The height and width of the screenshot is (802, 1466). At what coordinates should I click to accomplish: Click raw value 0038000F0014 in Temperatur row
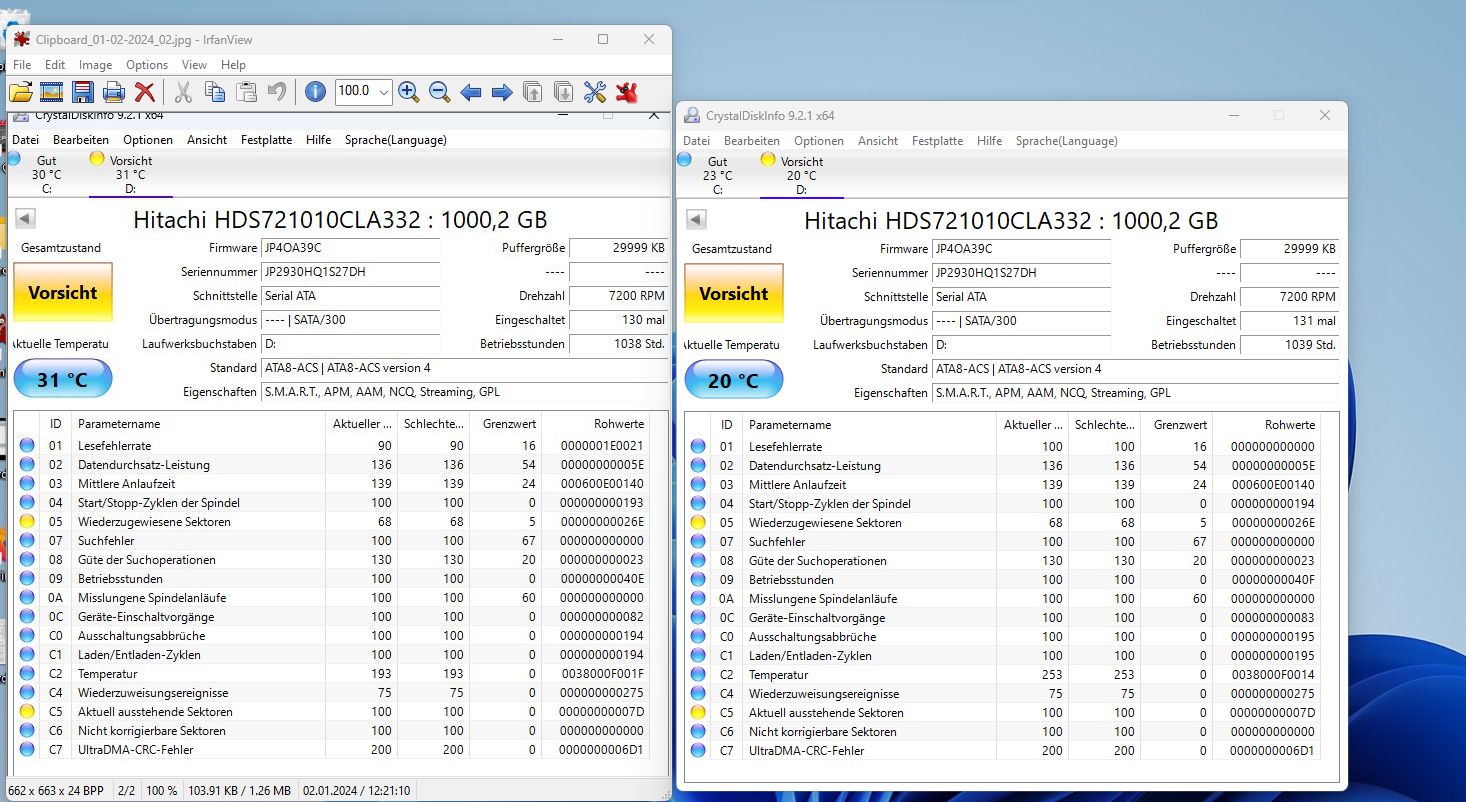point(1272,675)
